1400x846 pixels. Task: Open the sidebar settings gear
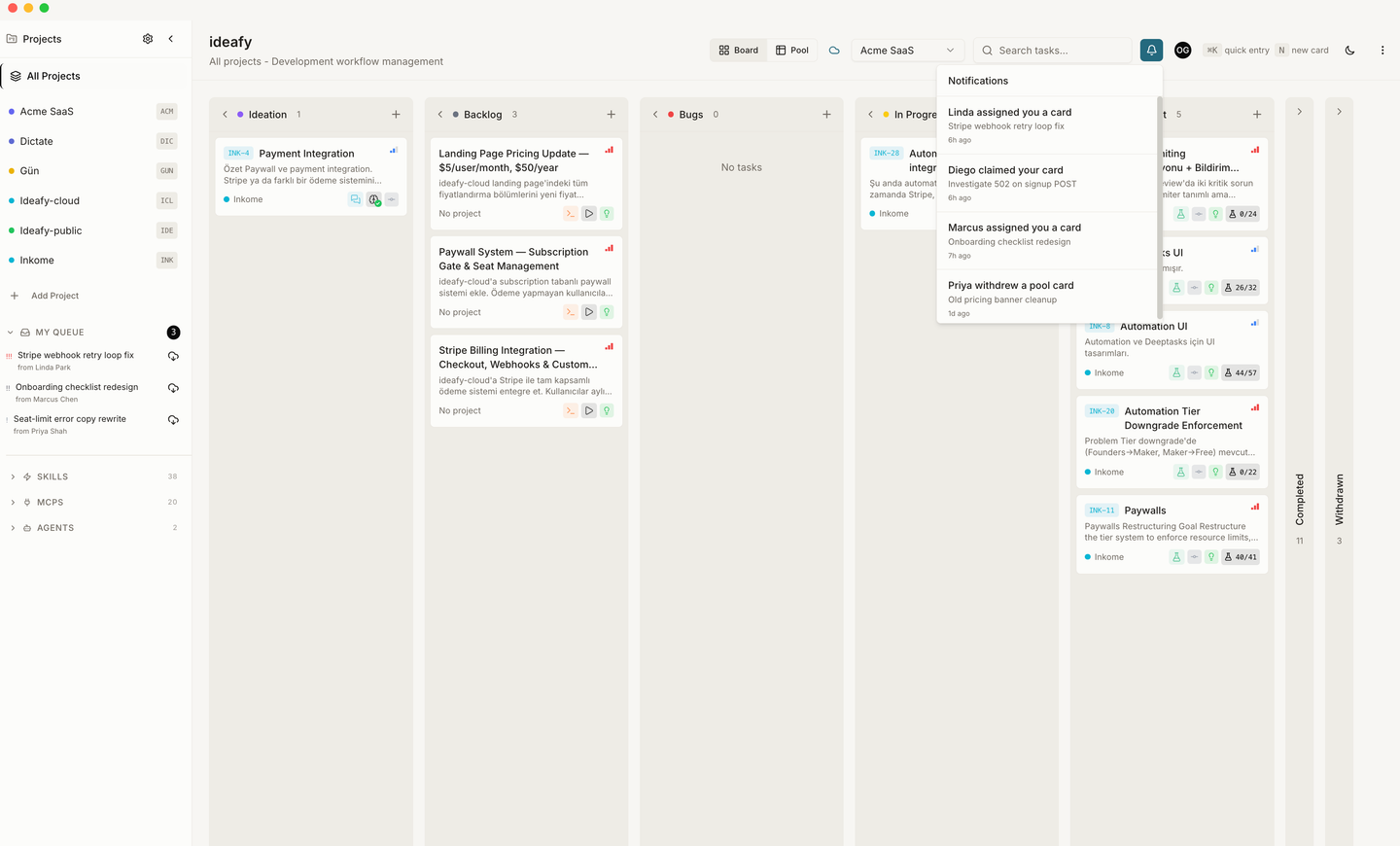148,39
